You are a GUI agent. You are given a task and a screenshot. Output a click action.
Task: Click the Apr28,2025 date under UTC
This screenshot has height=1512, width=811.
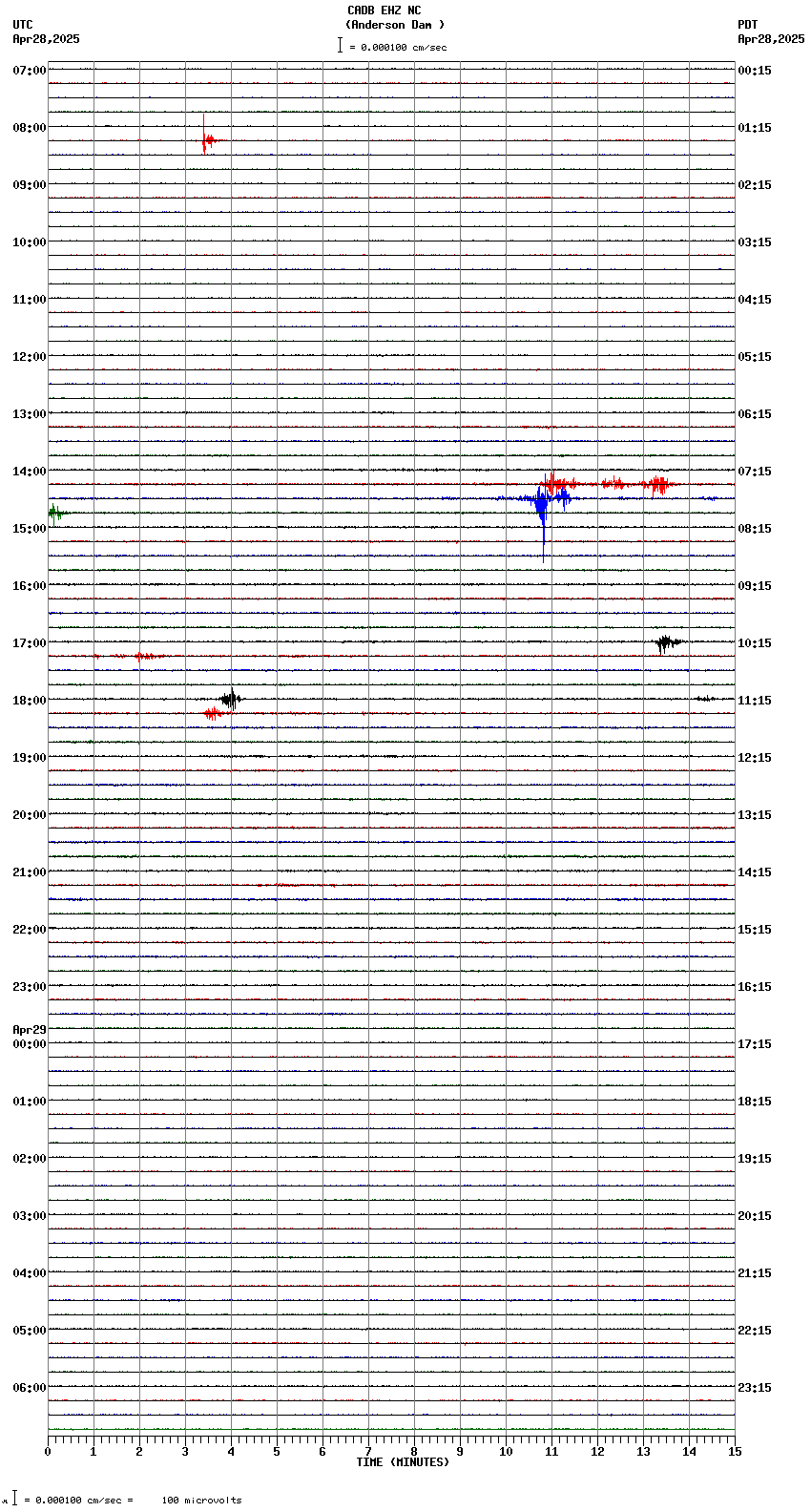coord(47,39)
